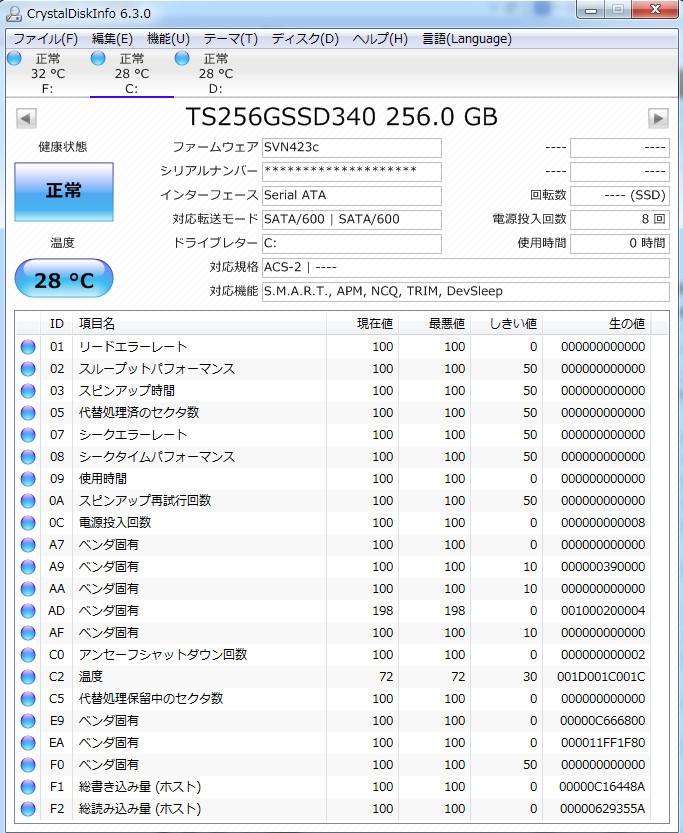Click the CrystalDiskInfo title bar icon
Viewport: 683px width, 833px height.
14,14
